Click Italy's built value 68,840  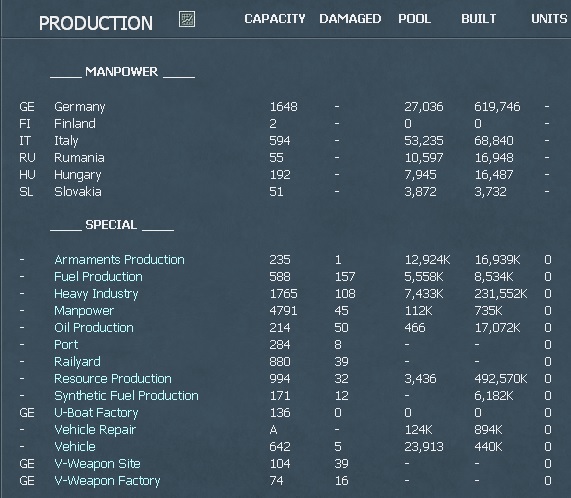pyautogui.click(x=494, y=141)
